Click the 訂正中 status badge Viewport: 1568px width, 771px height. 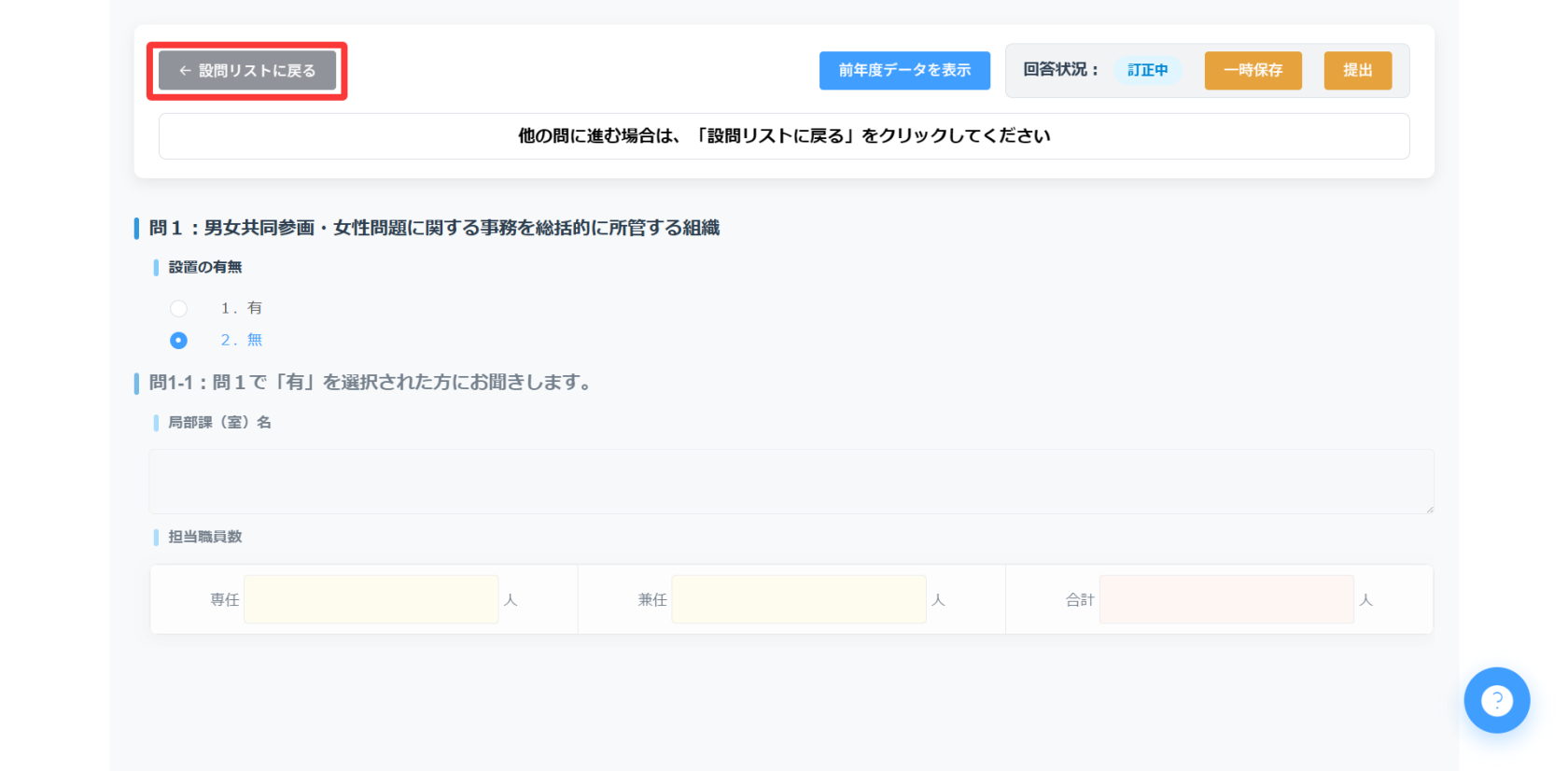click(x=1147, y=70)
